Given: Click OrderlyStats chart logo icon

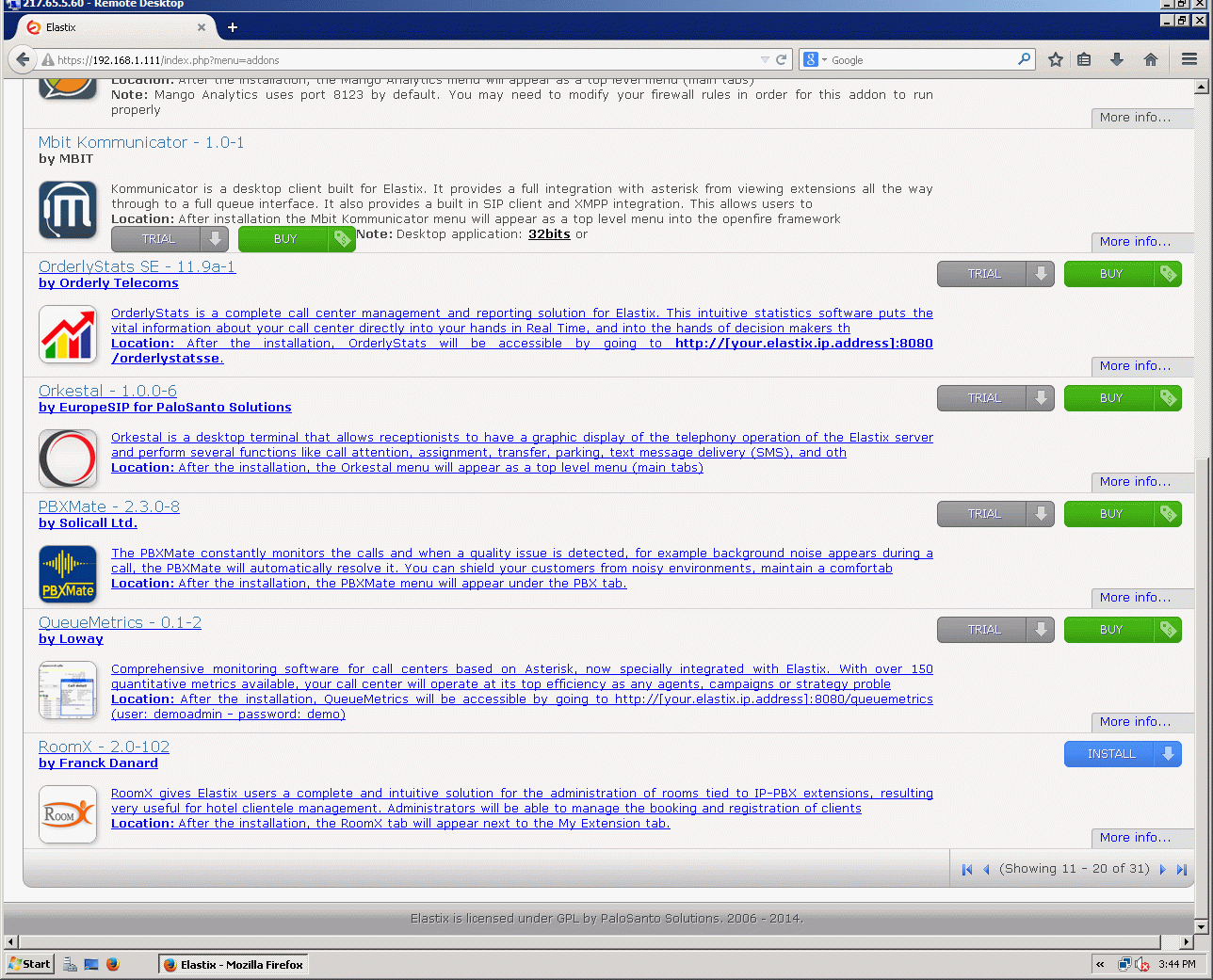Looking at the screenshot, I should tap(68, 334).
